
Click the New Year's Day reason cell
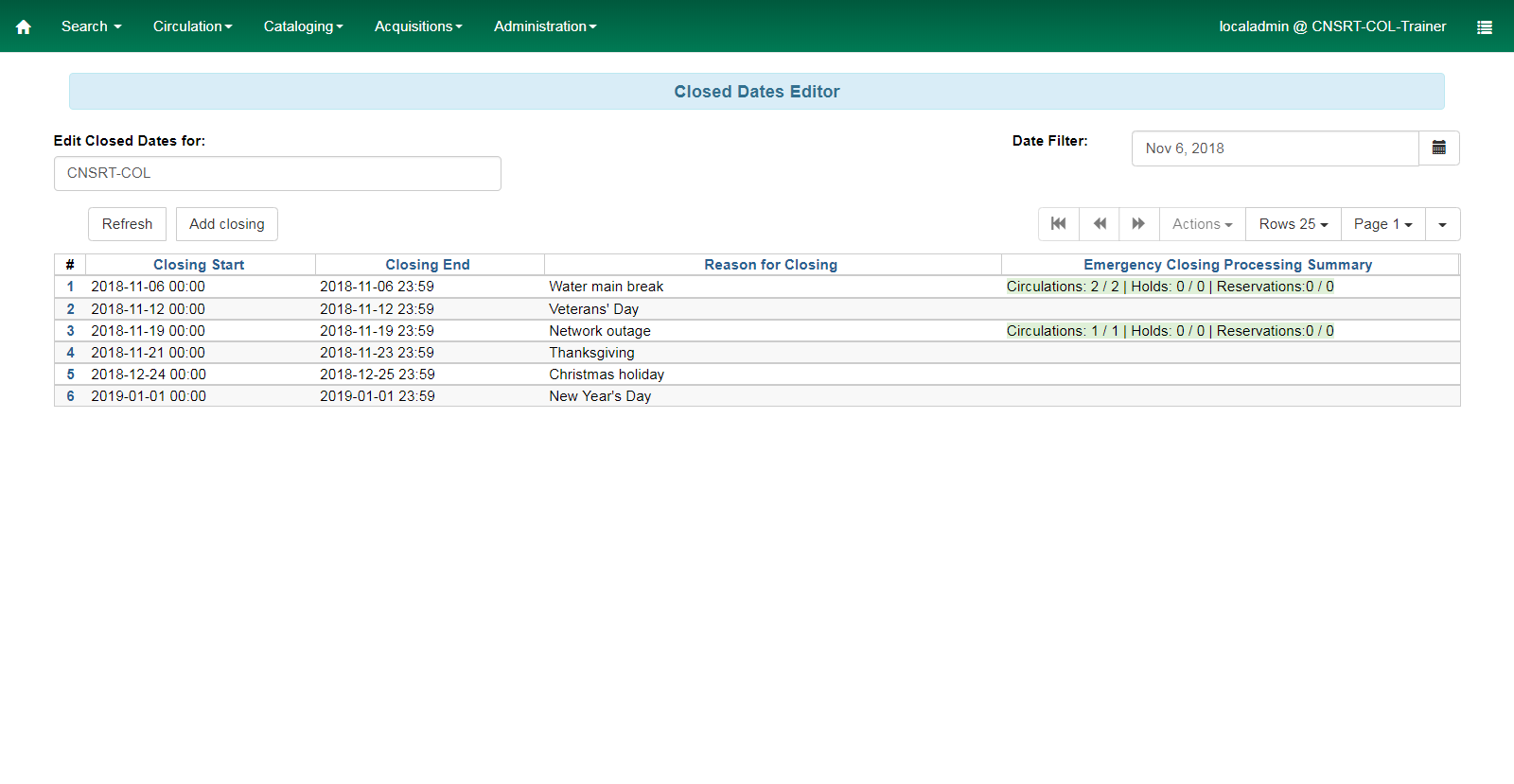(600, 396)
